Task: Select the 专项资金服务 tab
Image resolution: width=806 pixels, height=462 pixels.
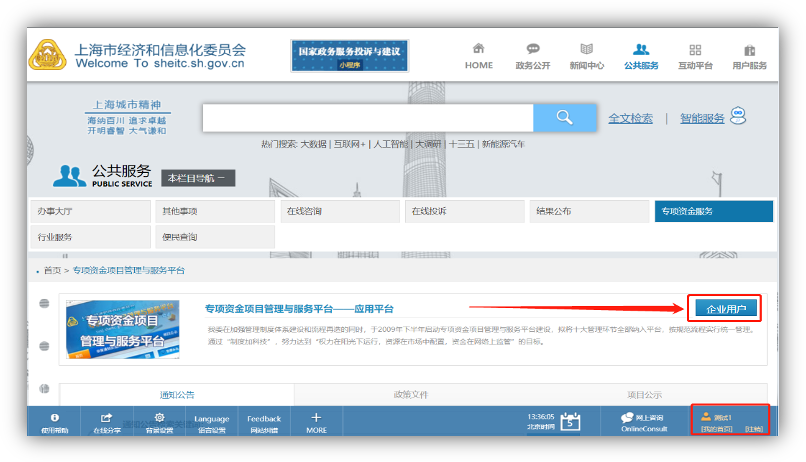Action: click(713, 211)
